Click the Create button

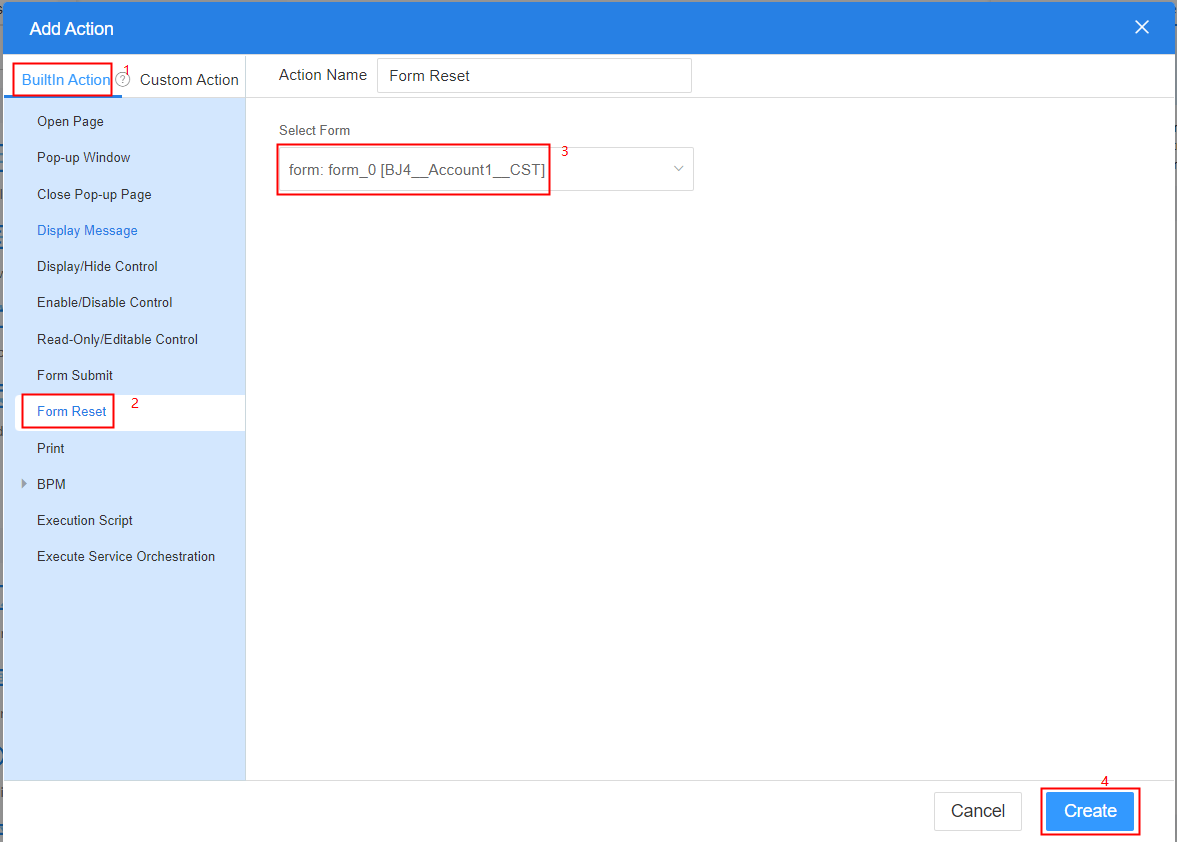[x=1090, y=811]
